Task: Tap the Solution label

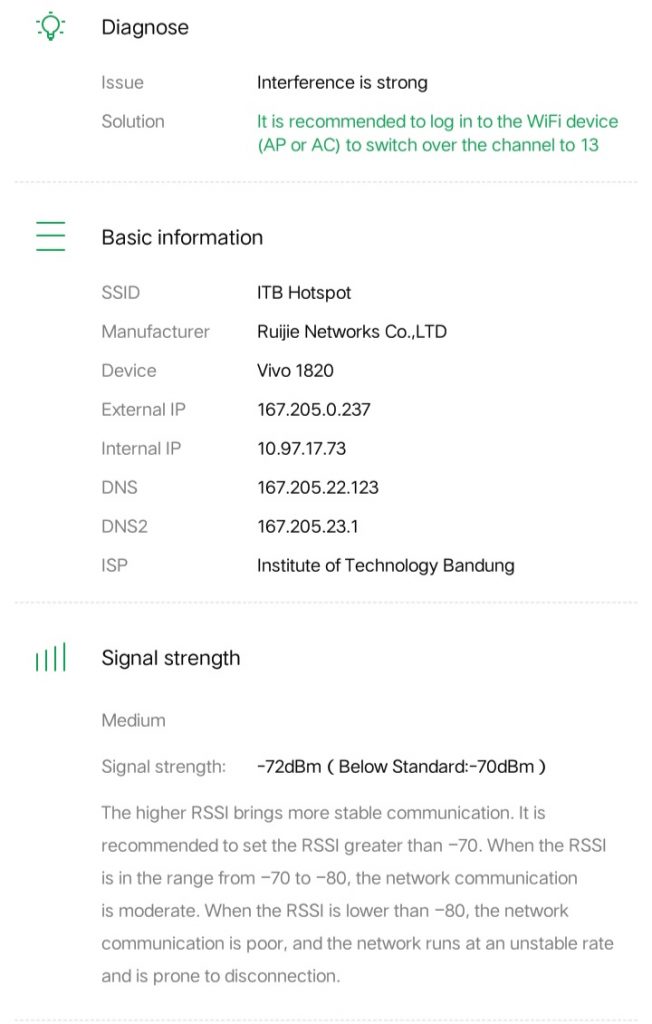Action: click(133, 122)
